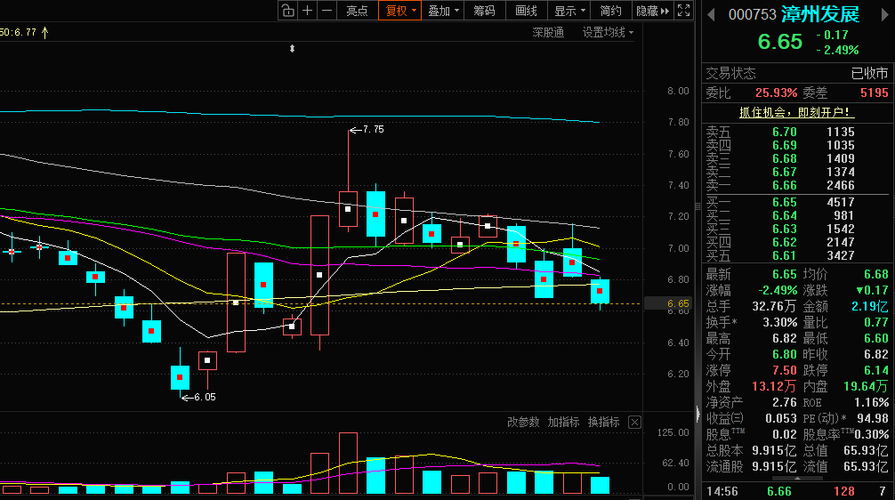The image size is (895, 500).
Task: Select the 卖五 row at 6.70
Action: [x=797, y=132]
